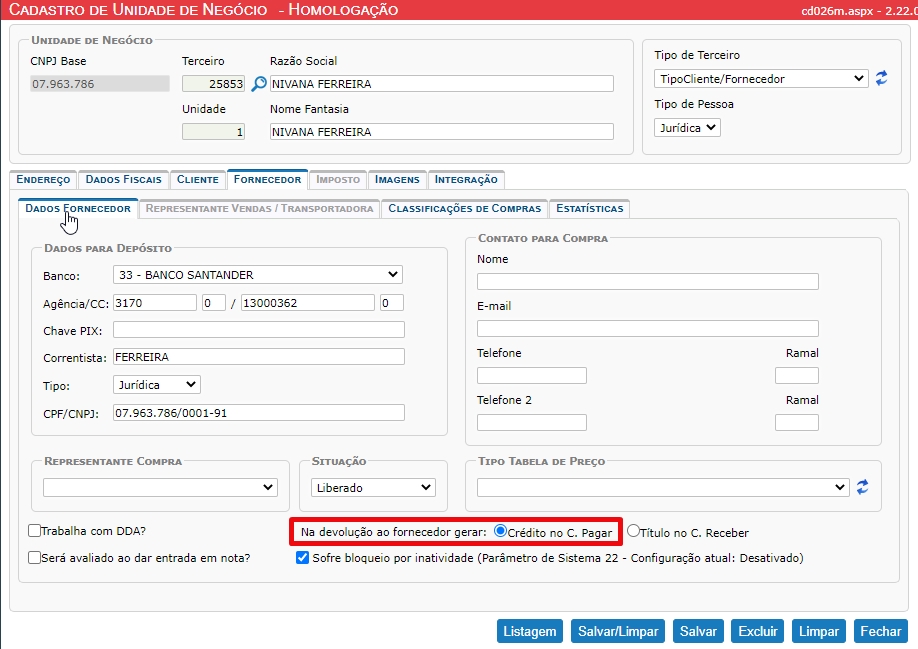918x649 pixels.
Task: Click the account check digit field
Action: click(392, 303)
